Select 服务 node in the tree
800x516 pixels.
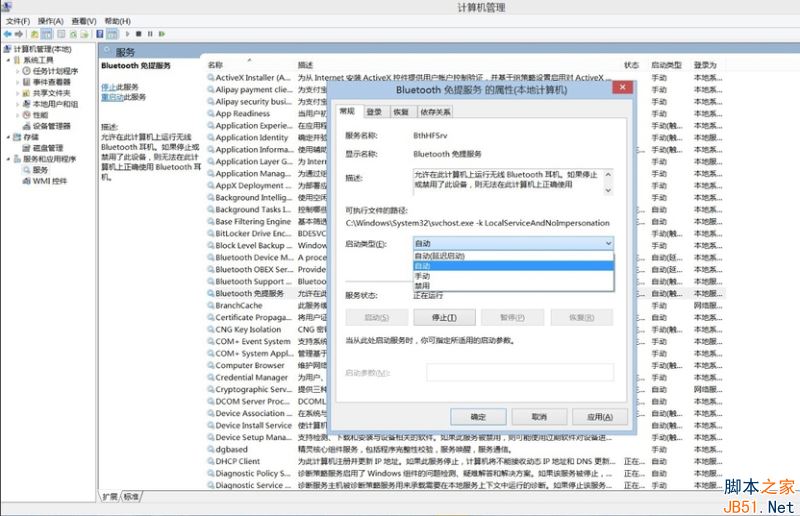click(x=40, y=170)
